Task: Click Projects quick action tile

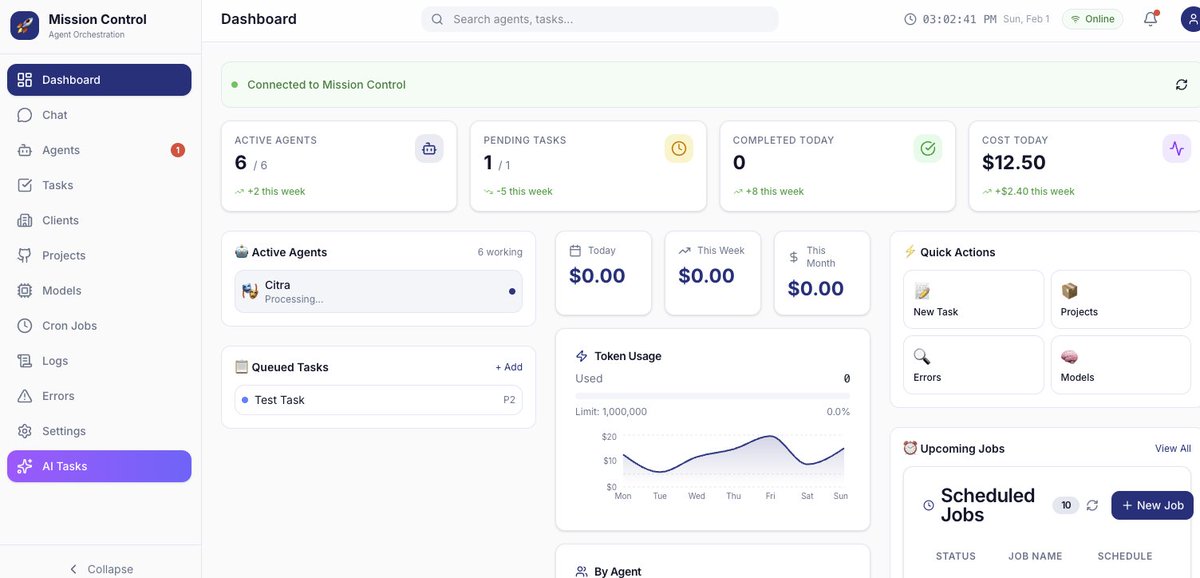Action: [1120, 300]
